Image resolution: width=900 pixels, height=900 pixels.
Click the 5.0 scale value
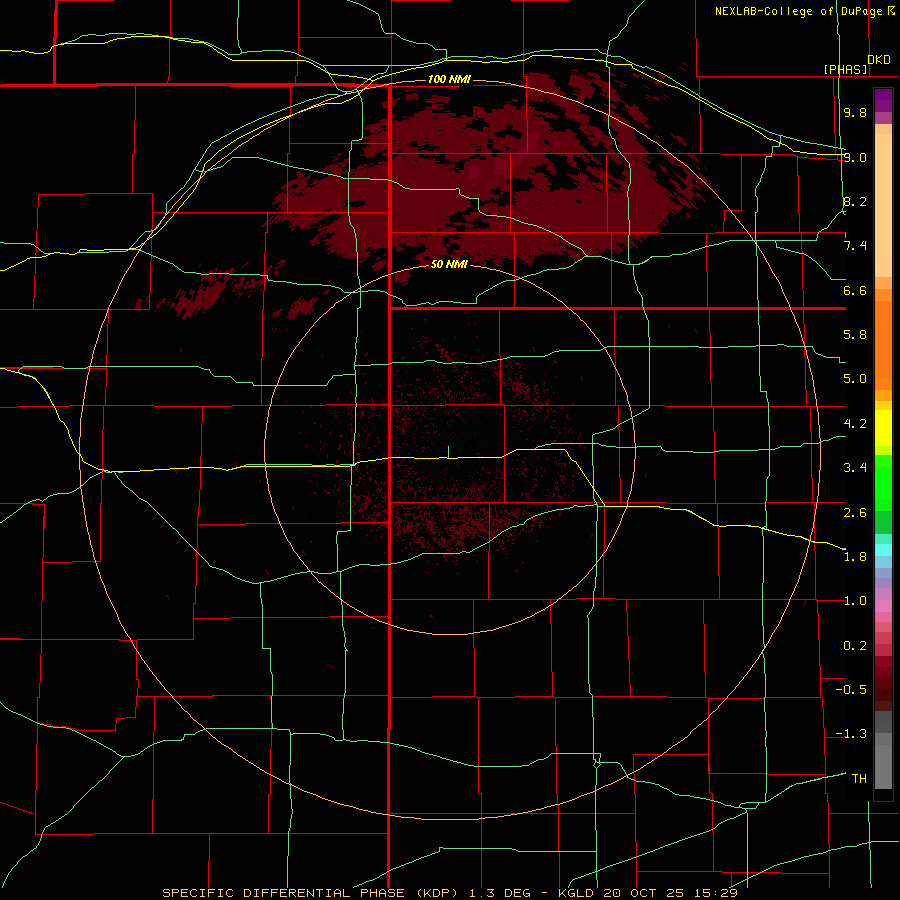855,379
